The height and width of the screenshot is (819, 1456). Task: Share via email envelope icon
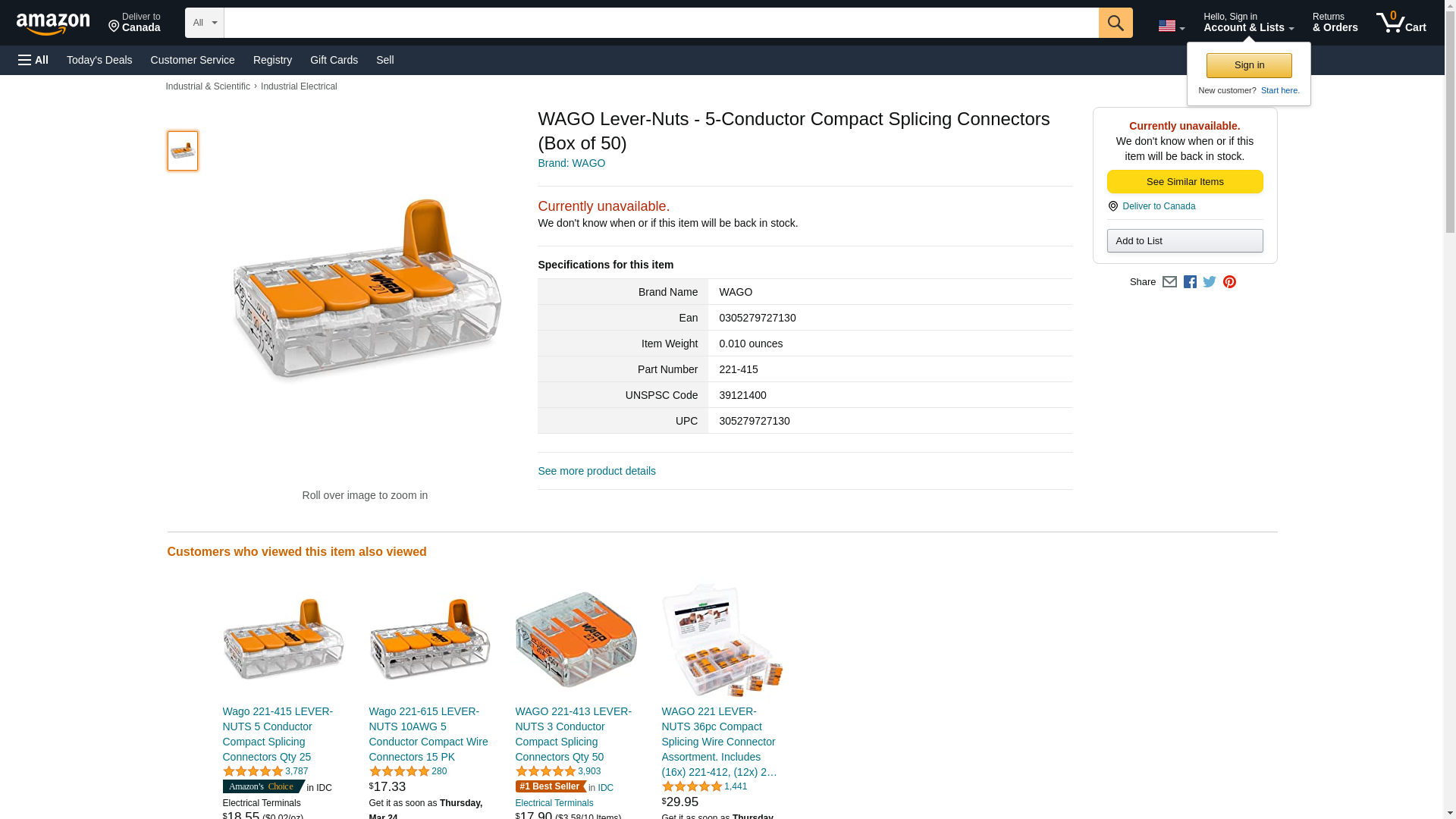pos(1169,282)
